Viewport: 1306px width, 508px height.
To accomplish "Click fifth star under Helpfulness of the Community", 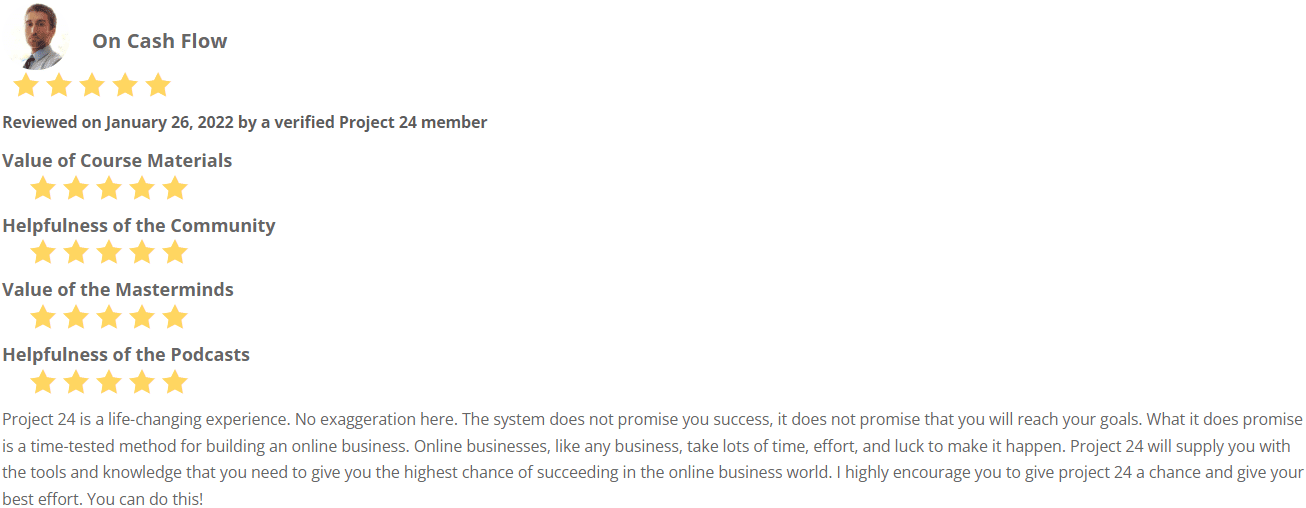I will pyautogui.click(x=175, y=252).
